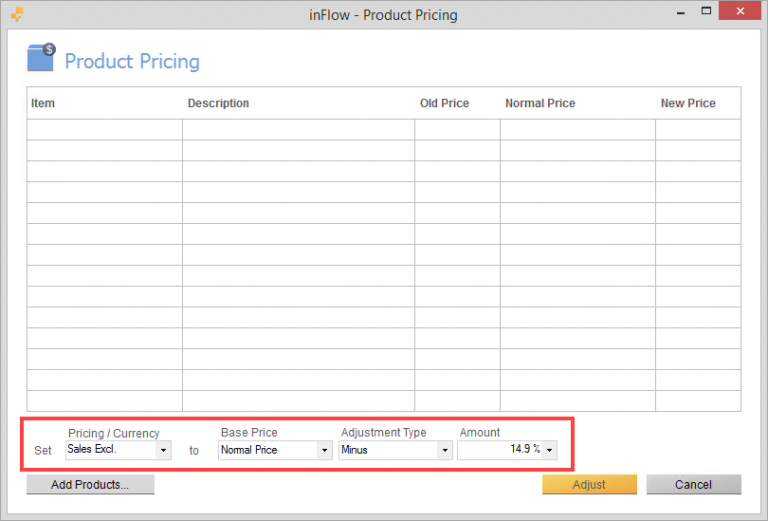Click the Description column header

[218, 104]
